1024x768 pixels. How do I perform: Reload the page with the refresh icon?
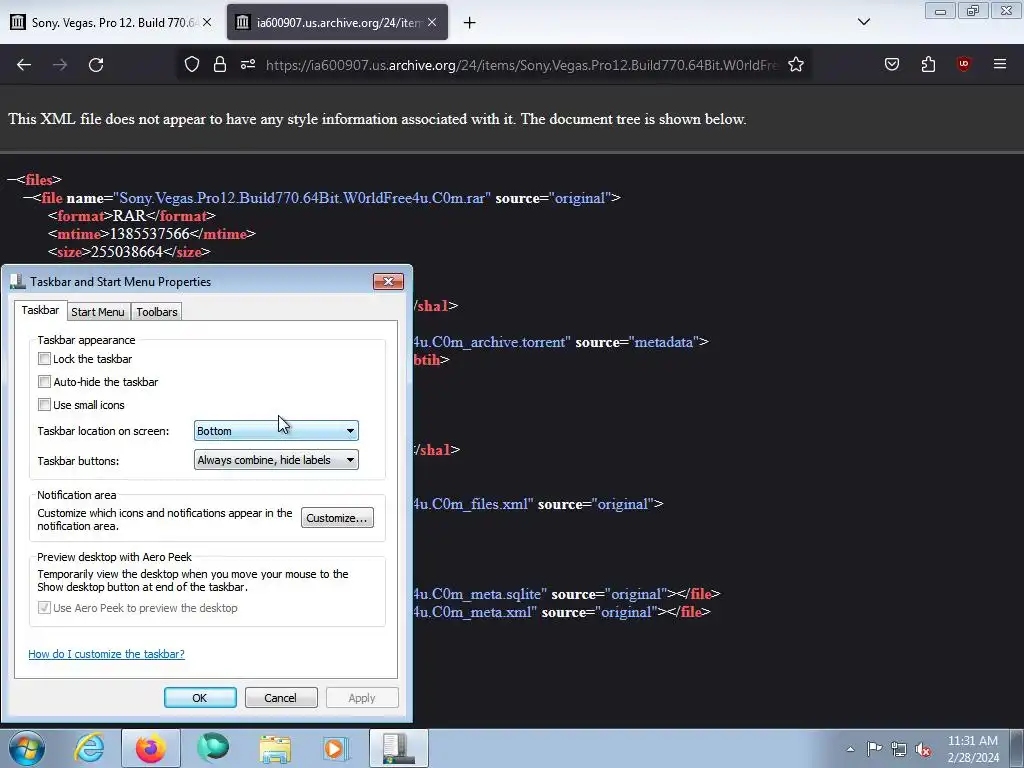tap(96, 65)
